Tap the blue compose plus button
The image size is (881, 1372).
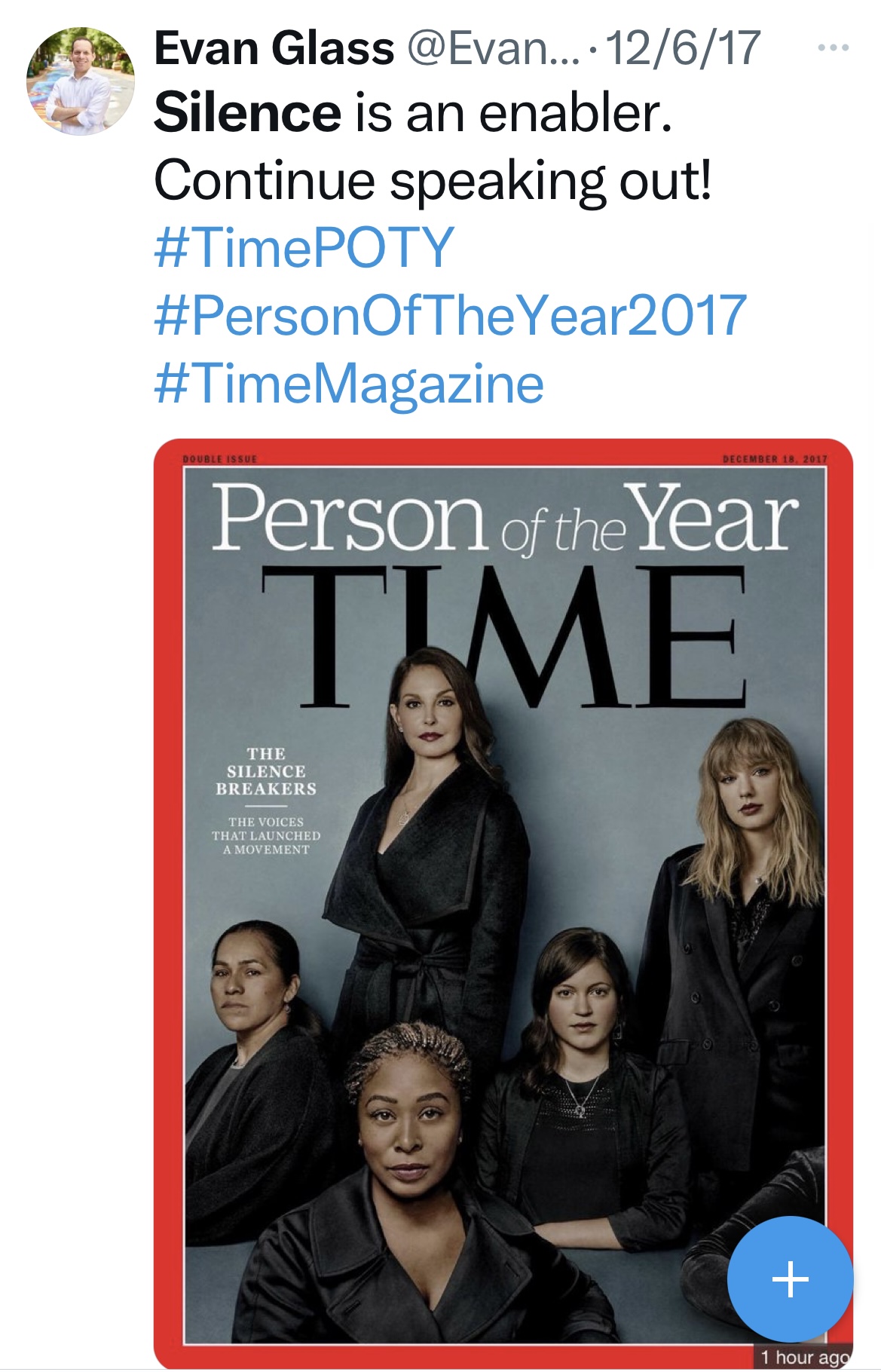(x=790, y=1279)
